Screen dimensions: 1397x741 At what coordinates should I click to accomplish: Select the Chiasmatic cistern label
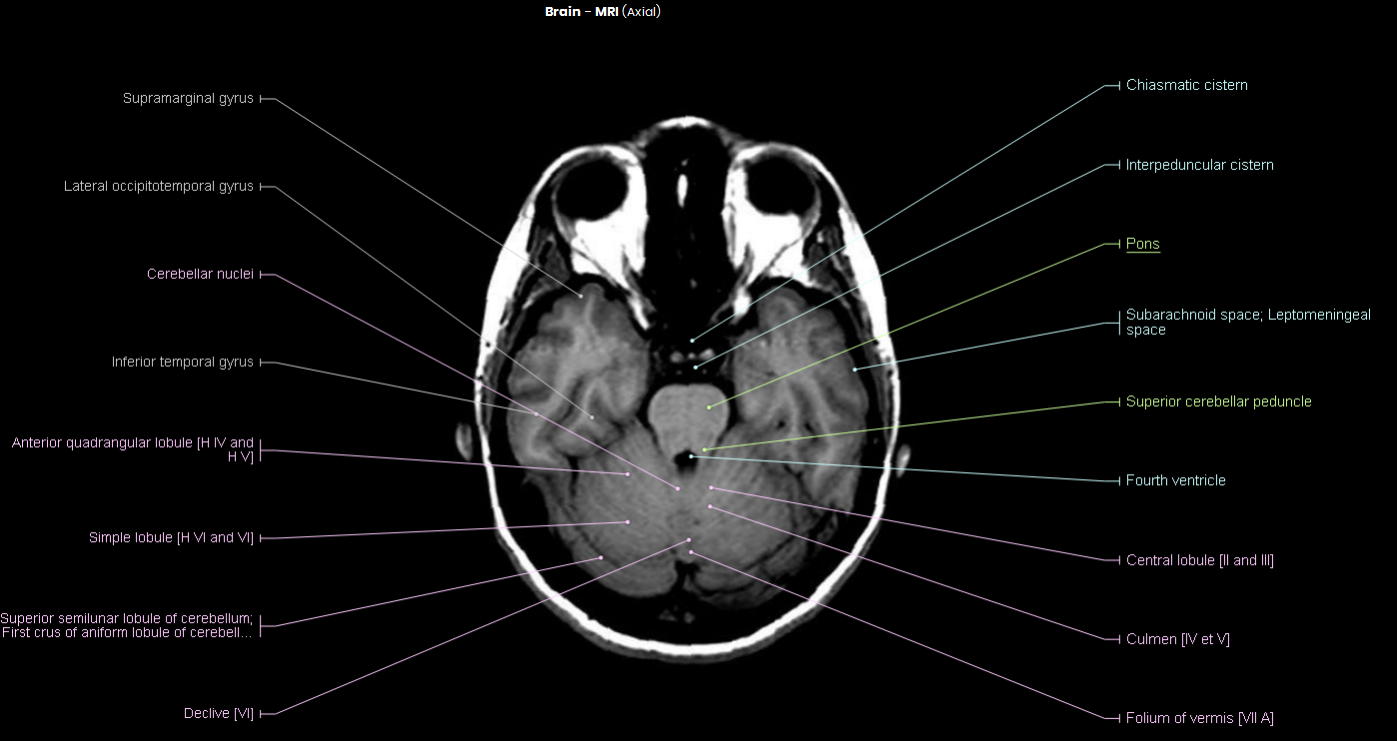click(x=1187, y=85)
